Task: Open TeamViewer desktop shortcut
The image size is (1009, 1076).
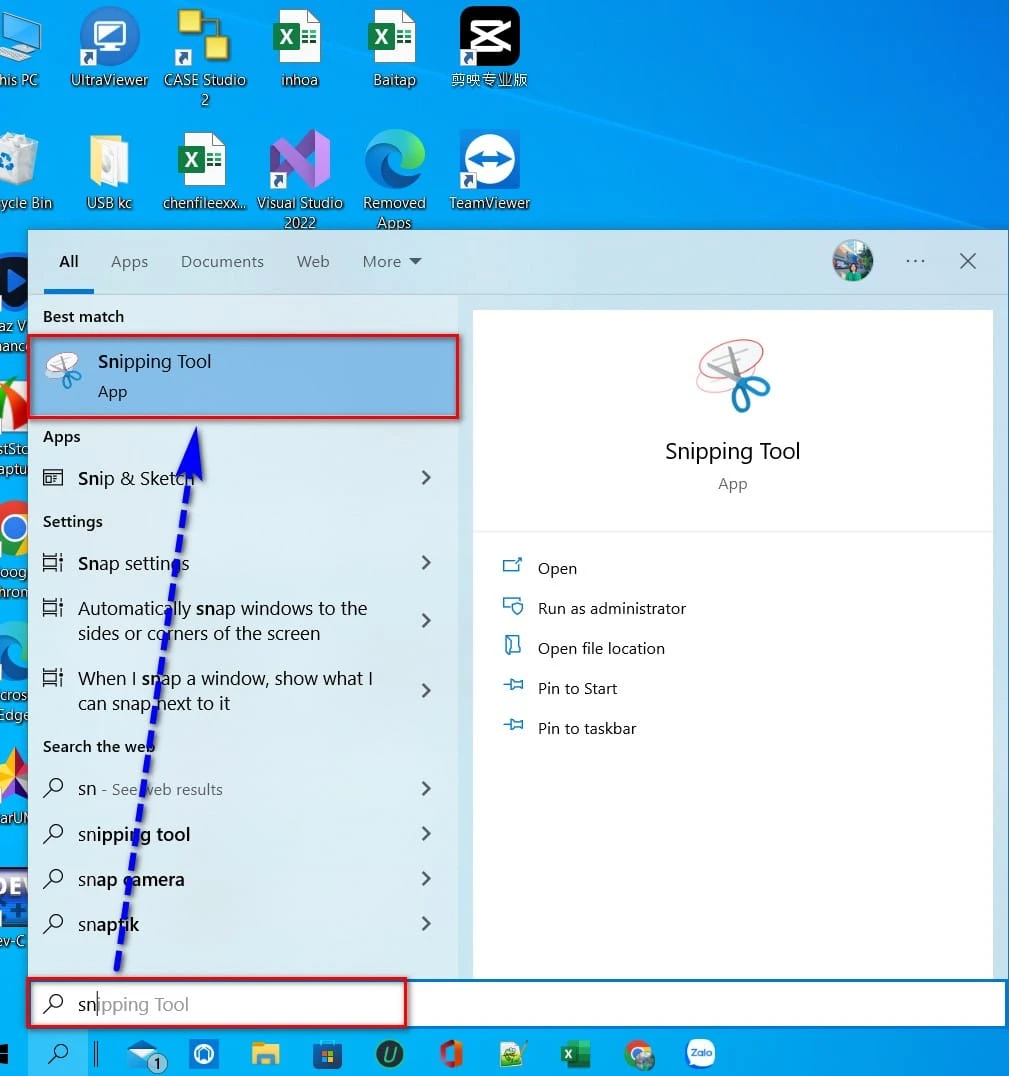Action: (489, 164)
